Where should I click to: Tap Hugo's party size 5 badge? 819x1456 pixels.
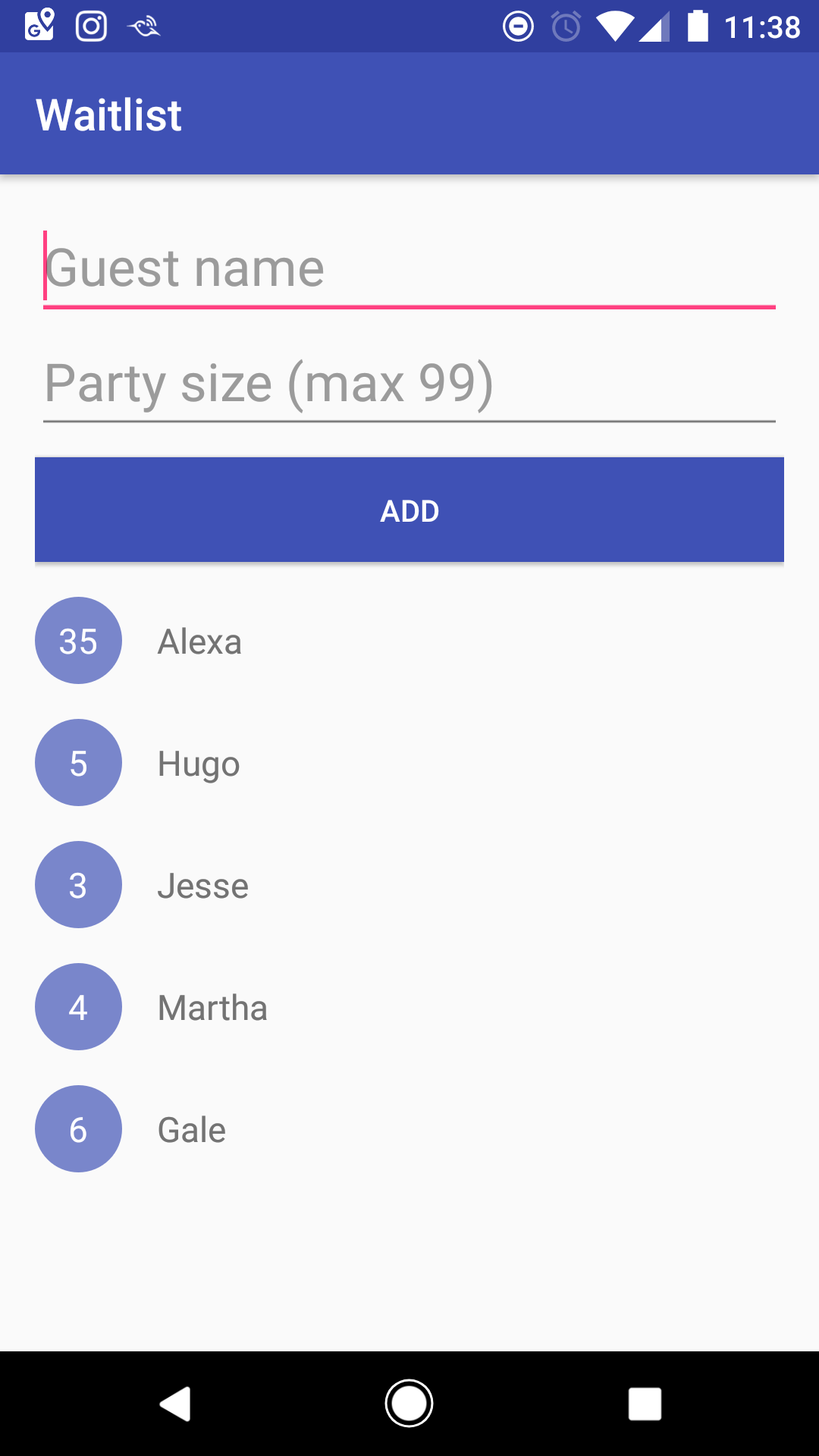point(78,763)
